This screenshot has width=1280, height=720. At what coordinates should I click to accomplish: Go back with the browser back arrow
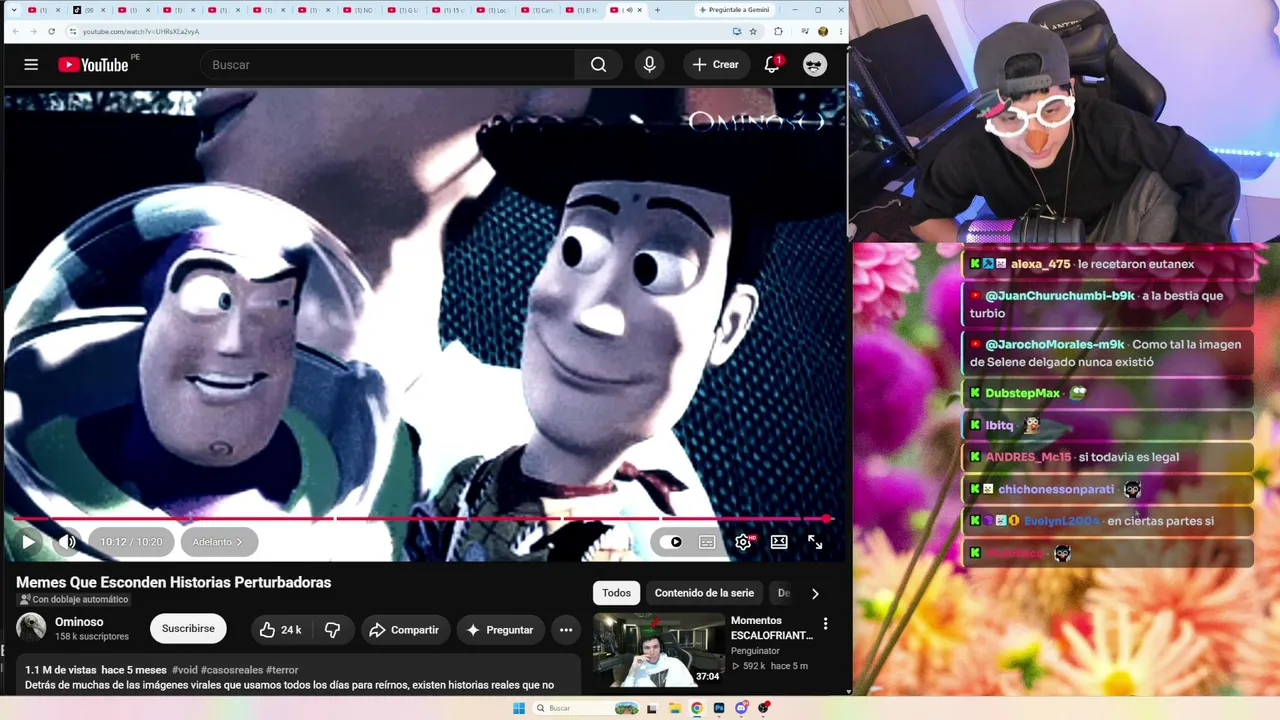(x=15, y=31)
